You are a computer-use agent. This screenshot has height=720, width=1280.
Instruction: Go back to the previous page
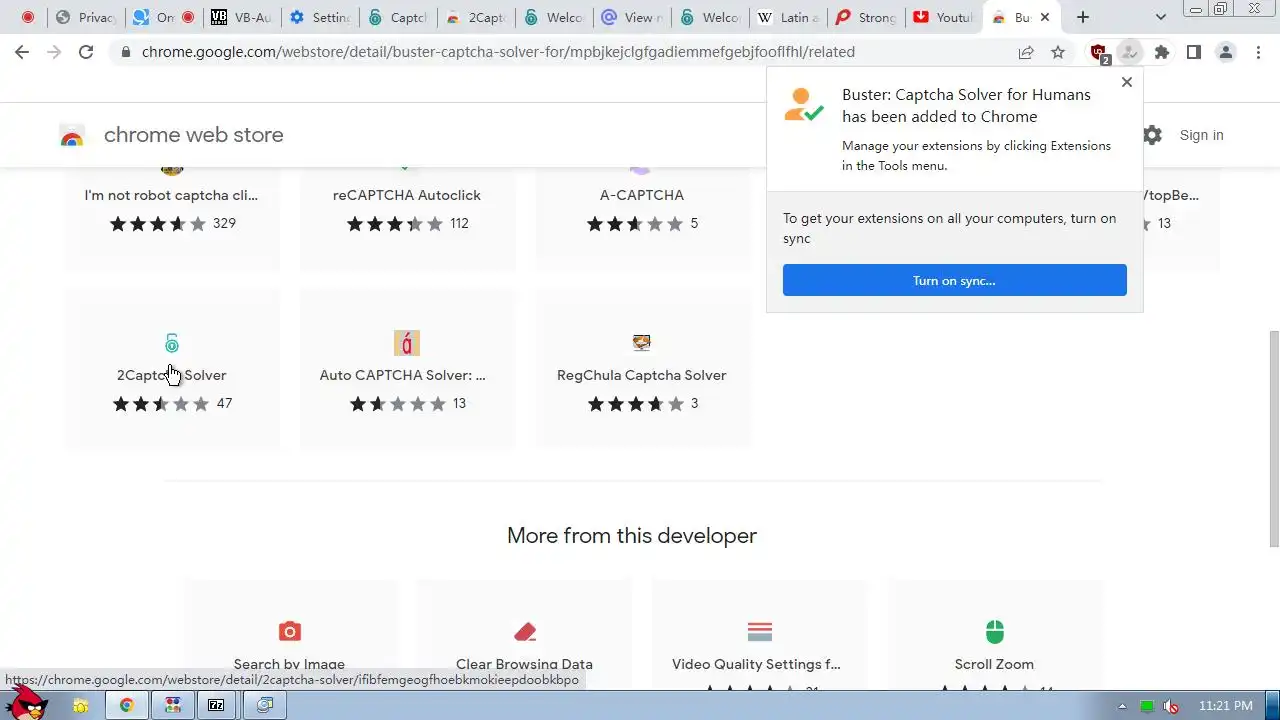point(22,52)
